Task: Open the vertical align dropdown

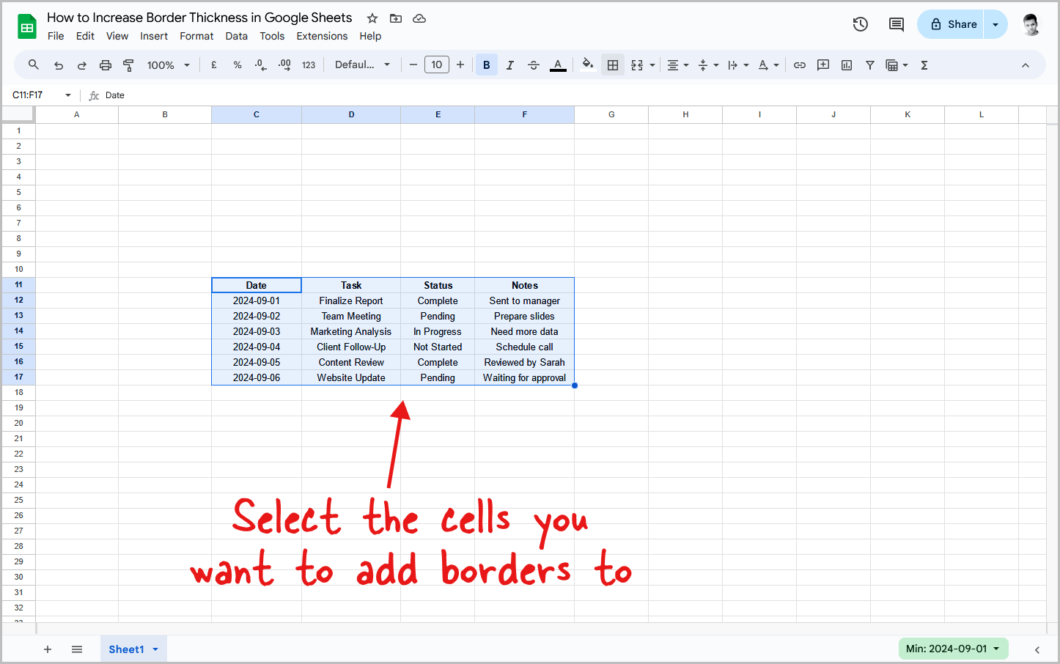Action: pyautogui.click(x=707, y=65)
